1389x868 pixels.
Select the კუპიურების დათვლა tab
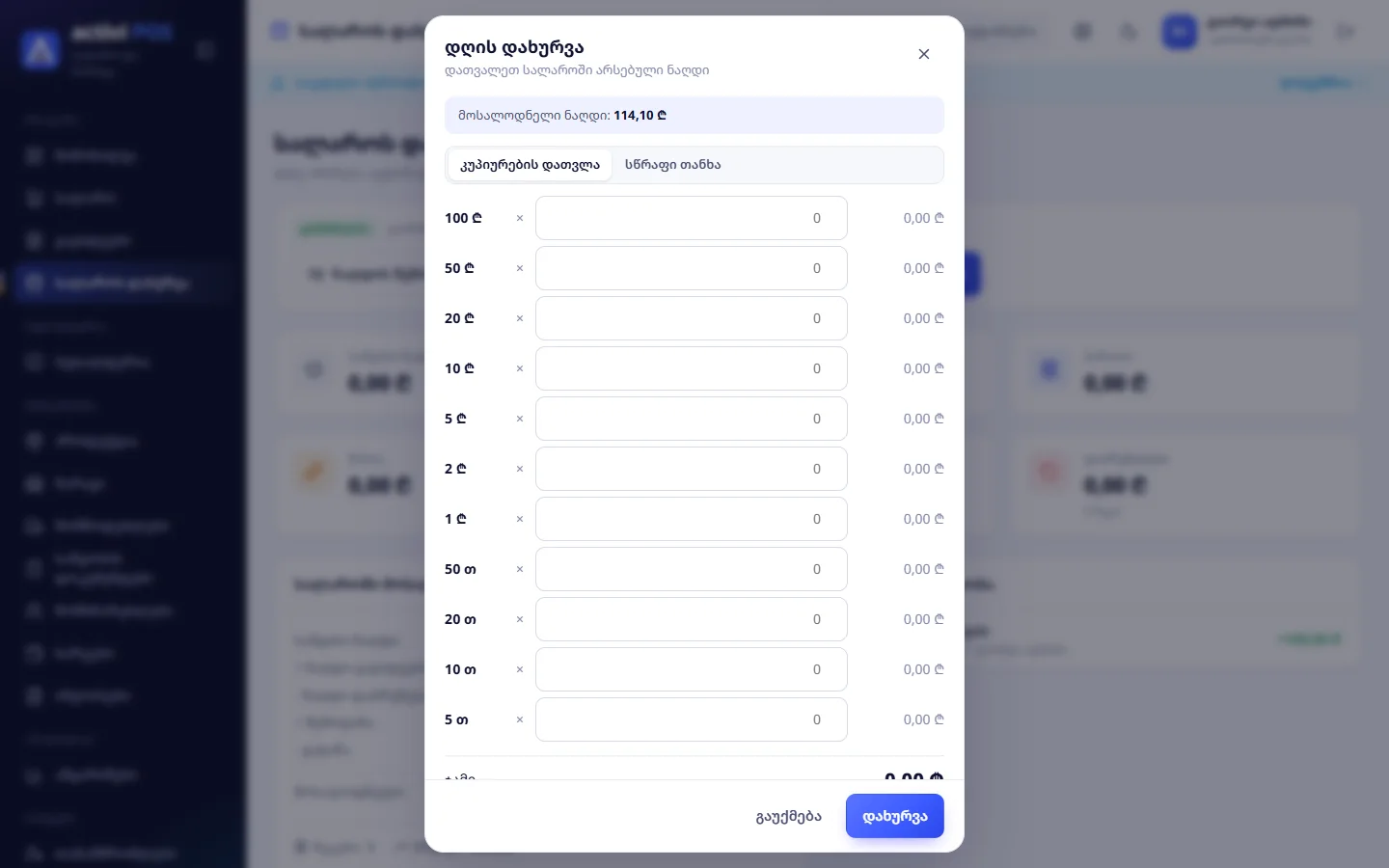tap(530, 165)
